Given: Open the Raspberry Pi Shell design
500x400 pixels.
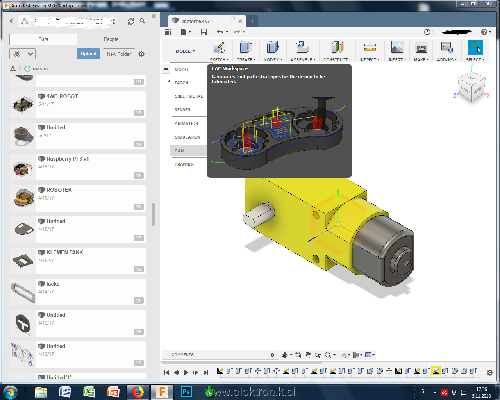Looking at the screenshot, I should (x=78, y=167).
